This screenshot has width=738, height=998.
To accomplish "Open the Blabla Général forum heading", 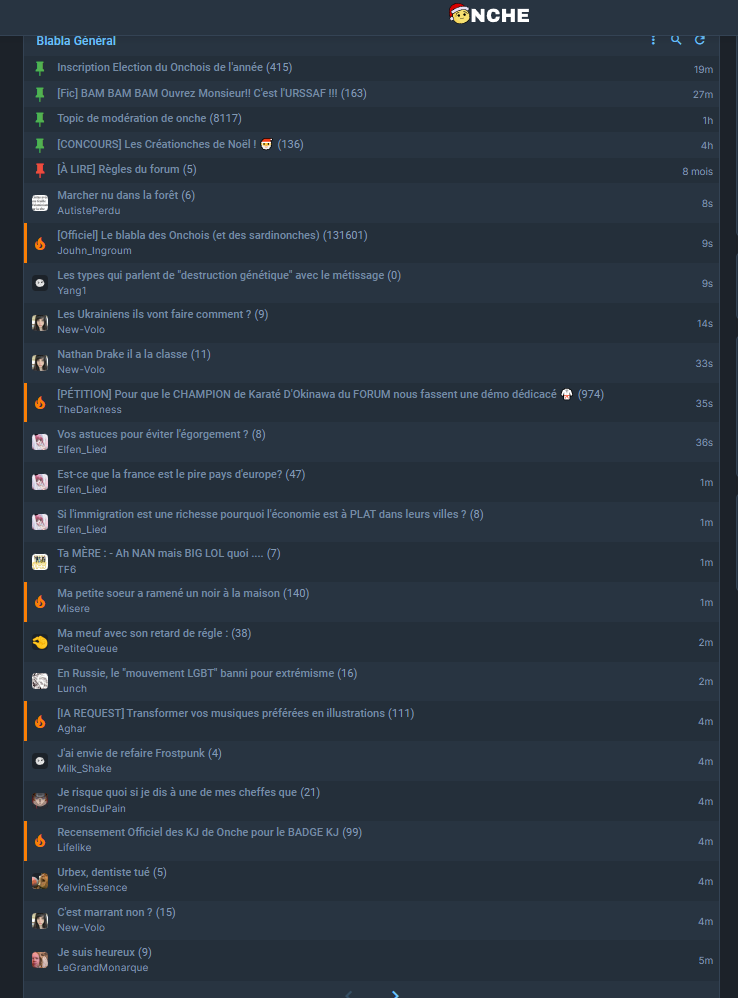I will pos(76,41).
